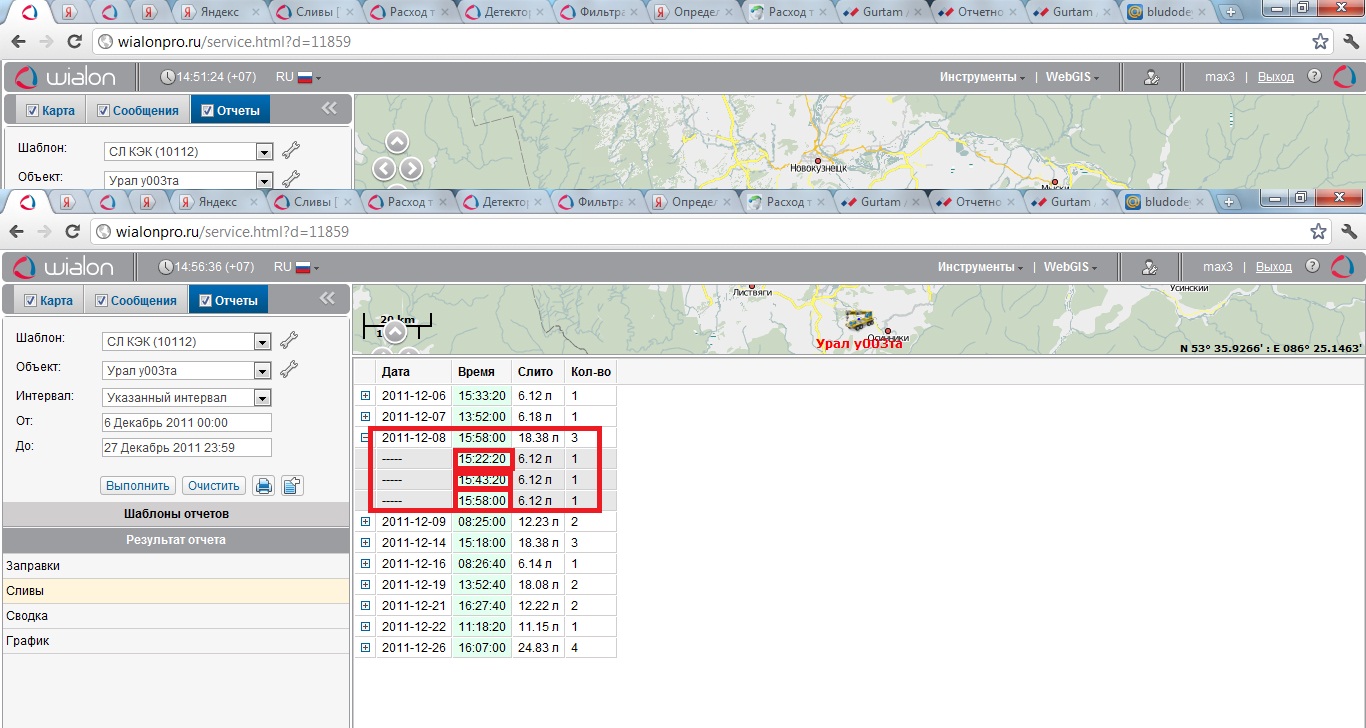Open the WebGIS menu in the 14:56 window
1366x728 pixels.
1071,267
